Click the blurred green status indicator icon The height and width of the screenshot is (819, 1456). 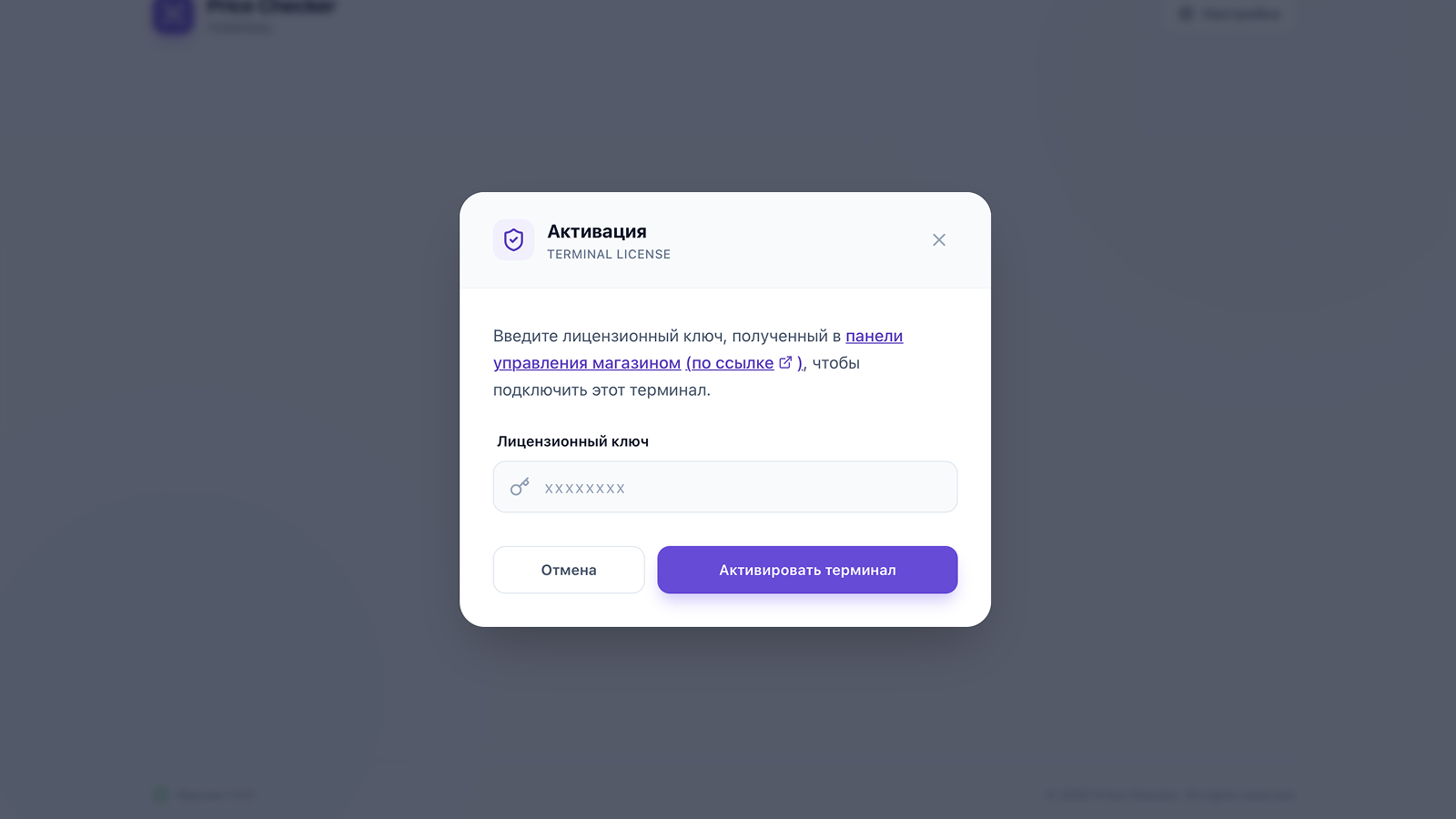point(160,794)
